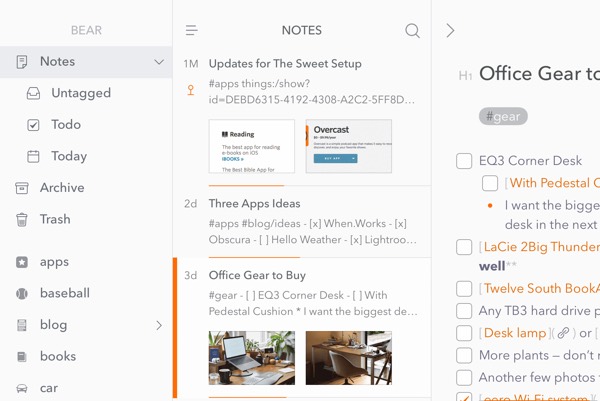
Task: Click the books tag icon
Action: (x=22, y=357)
